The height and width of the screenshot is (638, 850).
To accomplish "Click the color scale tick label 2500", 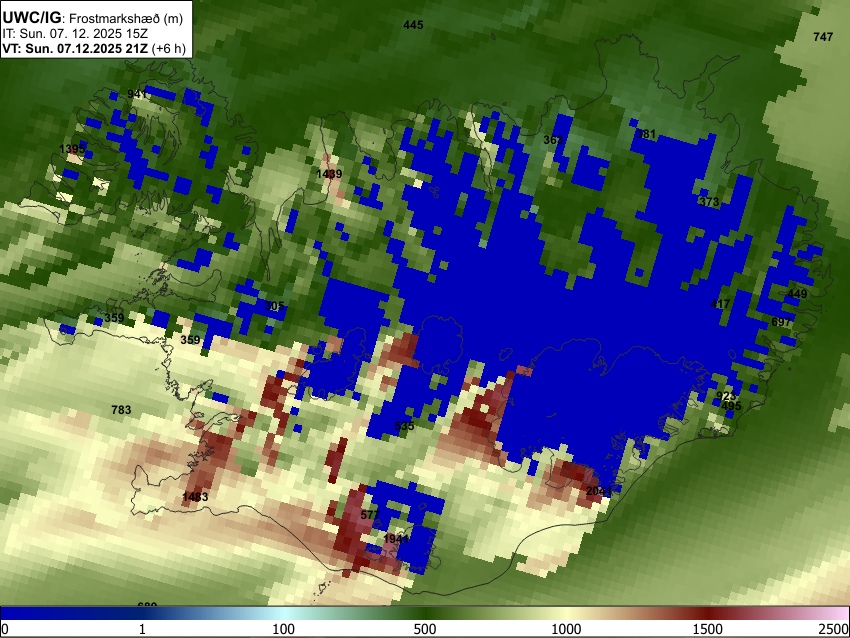I will pyautogui.click(x=834, y=629).
